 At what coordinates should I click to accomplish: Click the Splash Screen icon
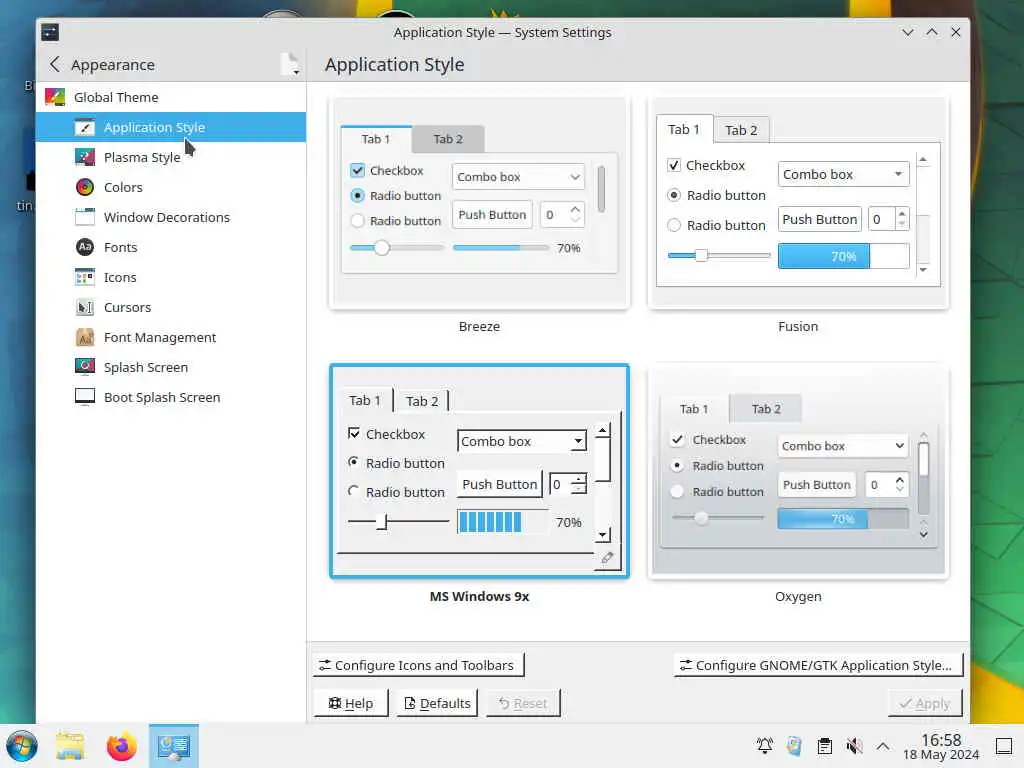pos(84,367)
